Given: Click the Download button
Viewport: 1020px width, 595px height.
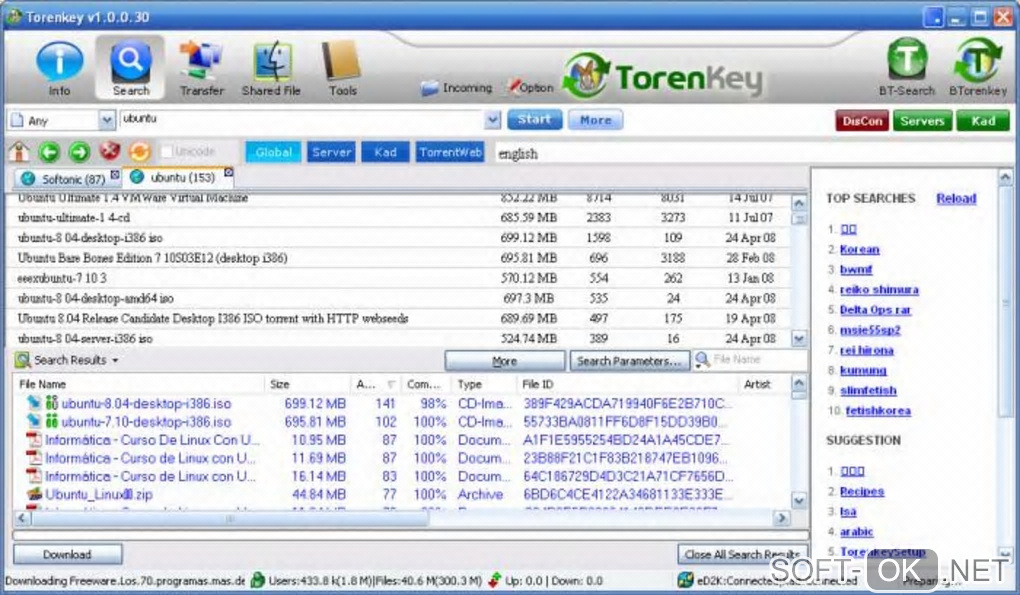Looking at the screenshot, I should coord(67,554).
